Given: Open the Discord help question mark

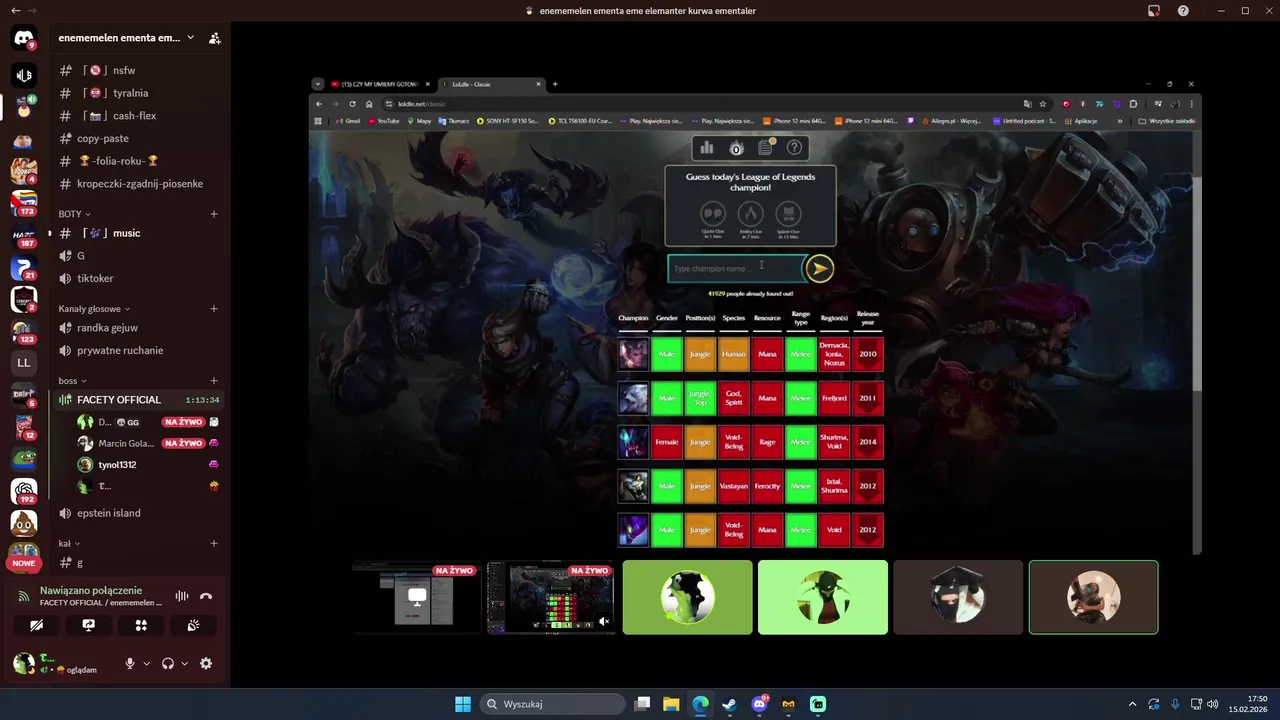Looking at the screenshot, I should click(1183, 11).
